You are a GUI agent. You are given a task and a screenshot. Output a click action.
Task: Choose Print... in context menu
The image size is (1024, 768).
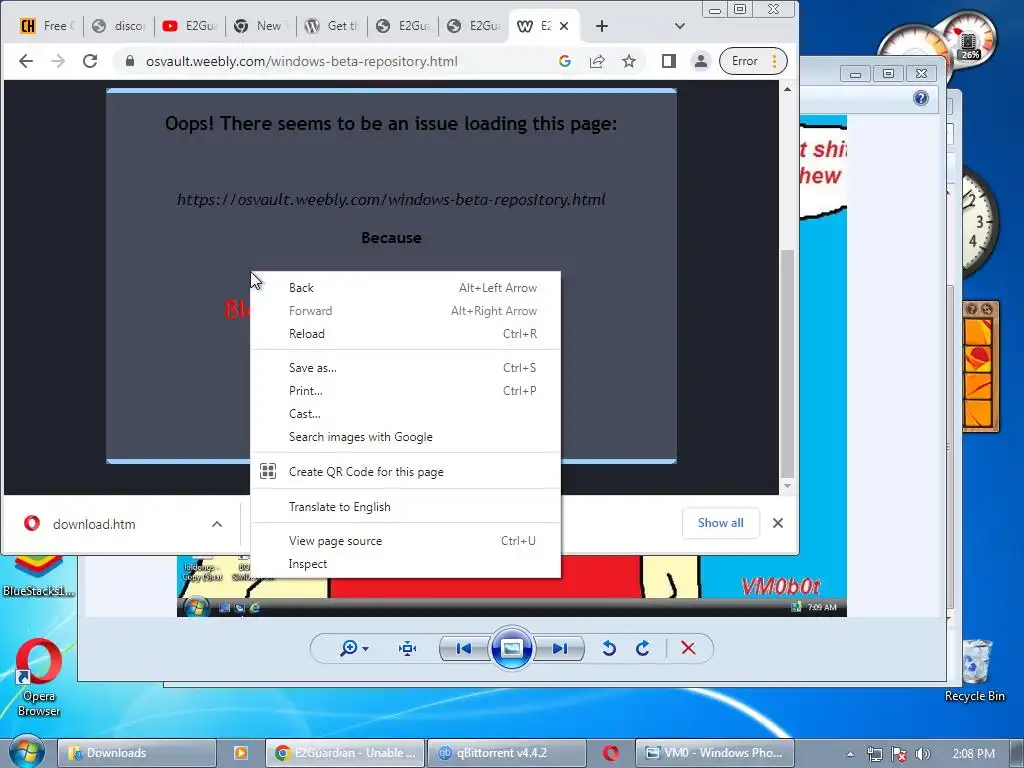(406, 391)
